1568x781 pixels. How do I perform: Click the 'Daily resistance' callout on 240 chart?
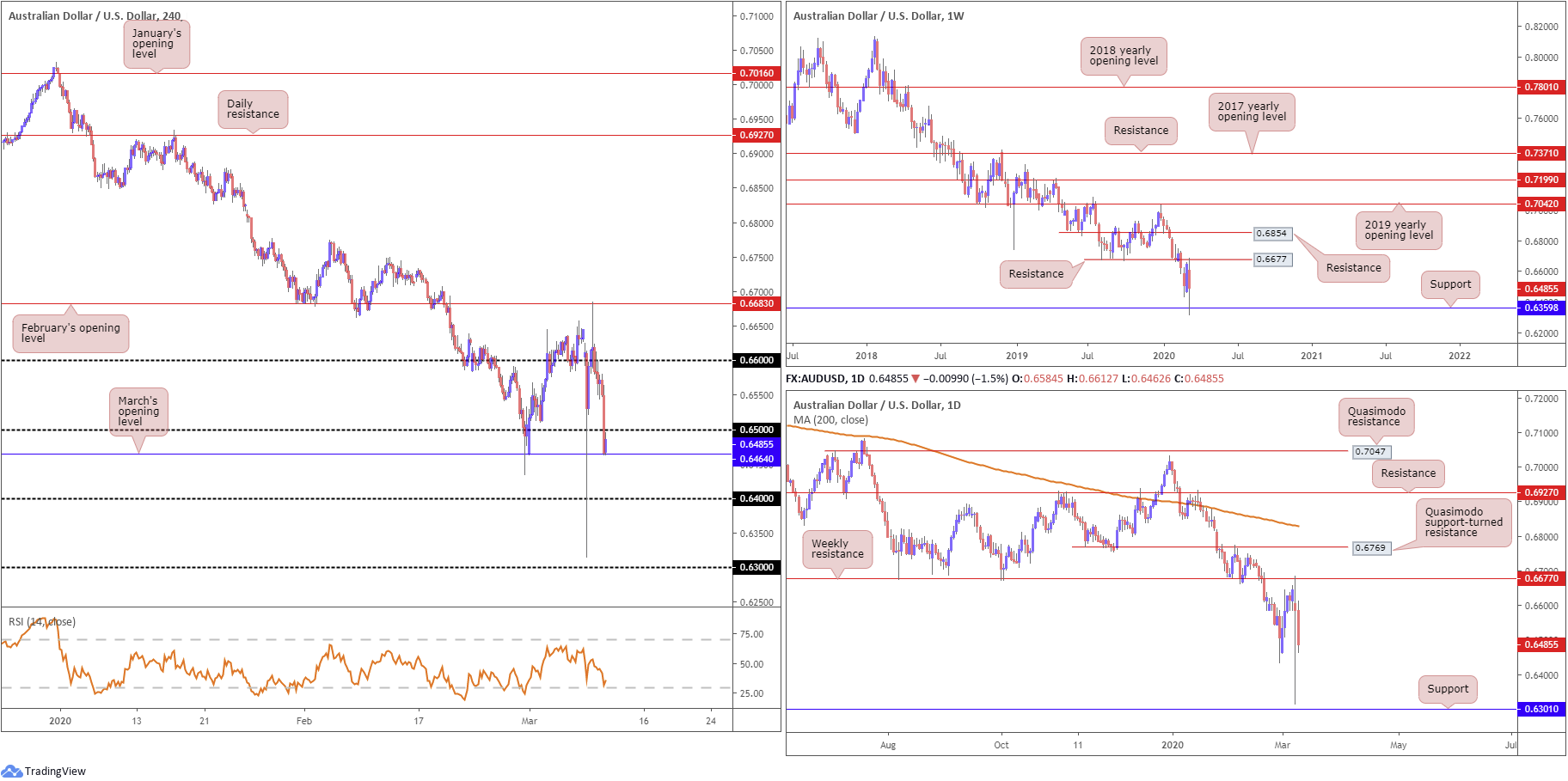[x=253, y=109]
